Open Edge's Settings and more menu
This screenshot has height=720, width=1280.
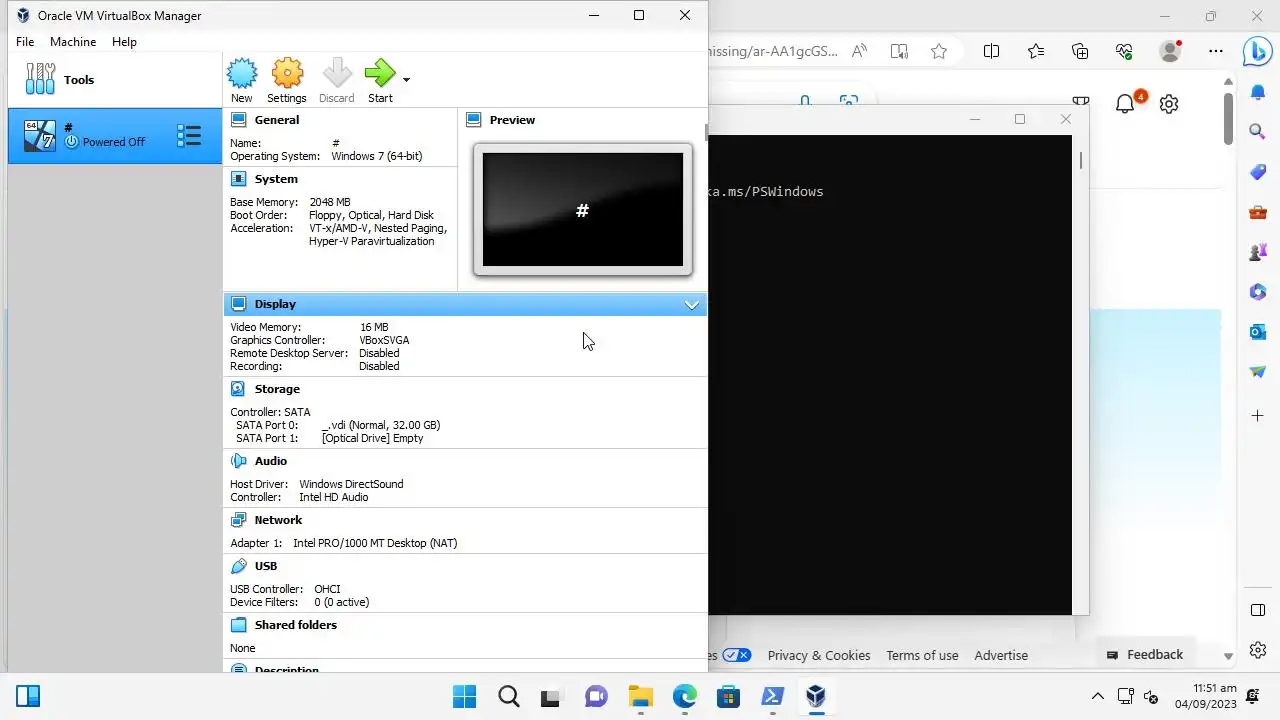(1215, 51)
